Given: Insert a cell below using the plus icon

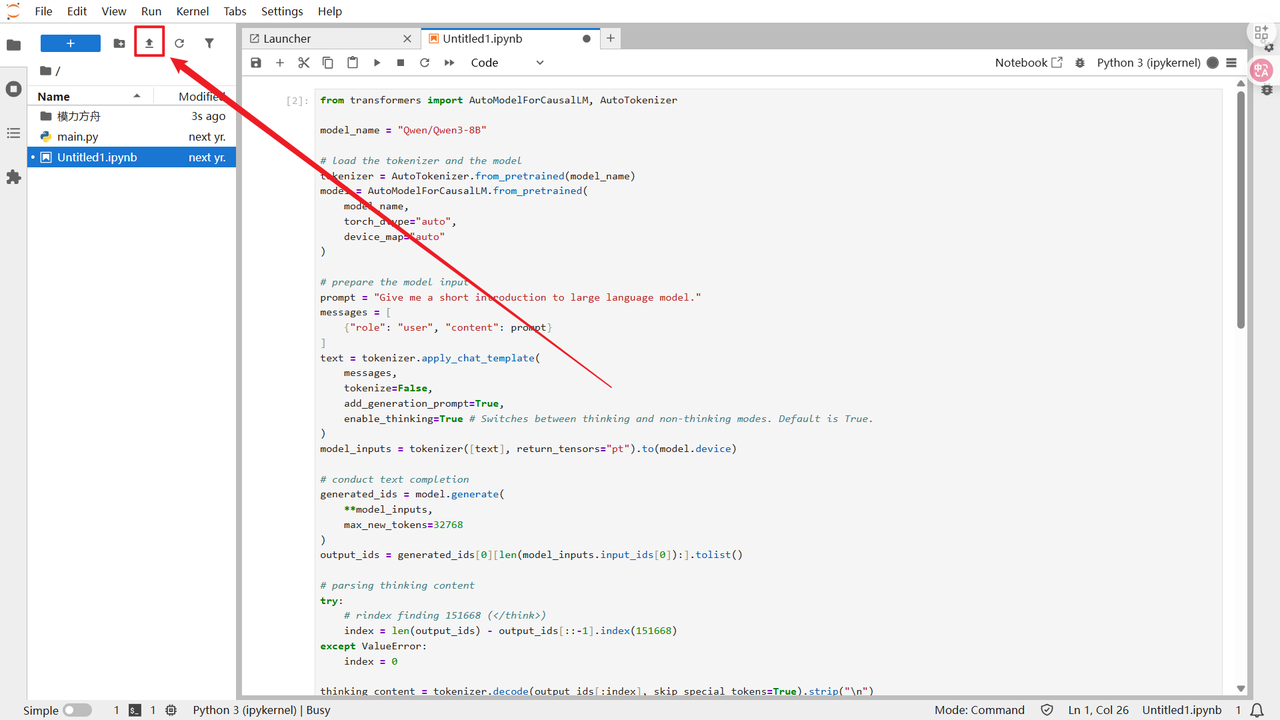Looking at the screenshot, I should coord(280,62).
